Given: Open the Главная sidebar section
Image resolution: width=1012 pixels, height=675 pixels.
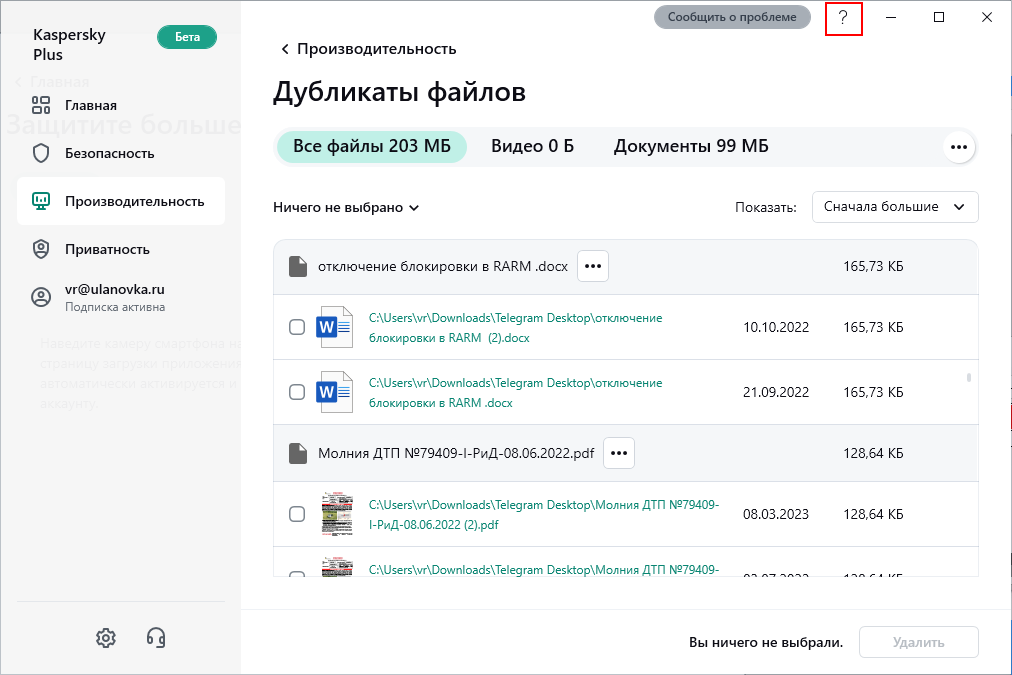Looking at the screenshot, I should point(121,105).
